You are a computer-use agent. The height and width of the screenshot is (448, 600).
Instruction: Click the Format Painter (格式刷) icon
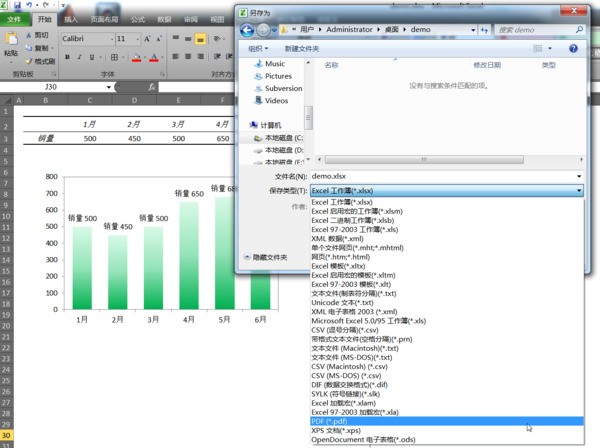[29, 60]
